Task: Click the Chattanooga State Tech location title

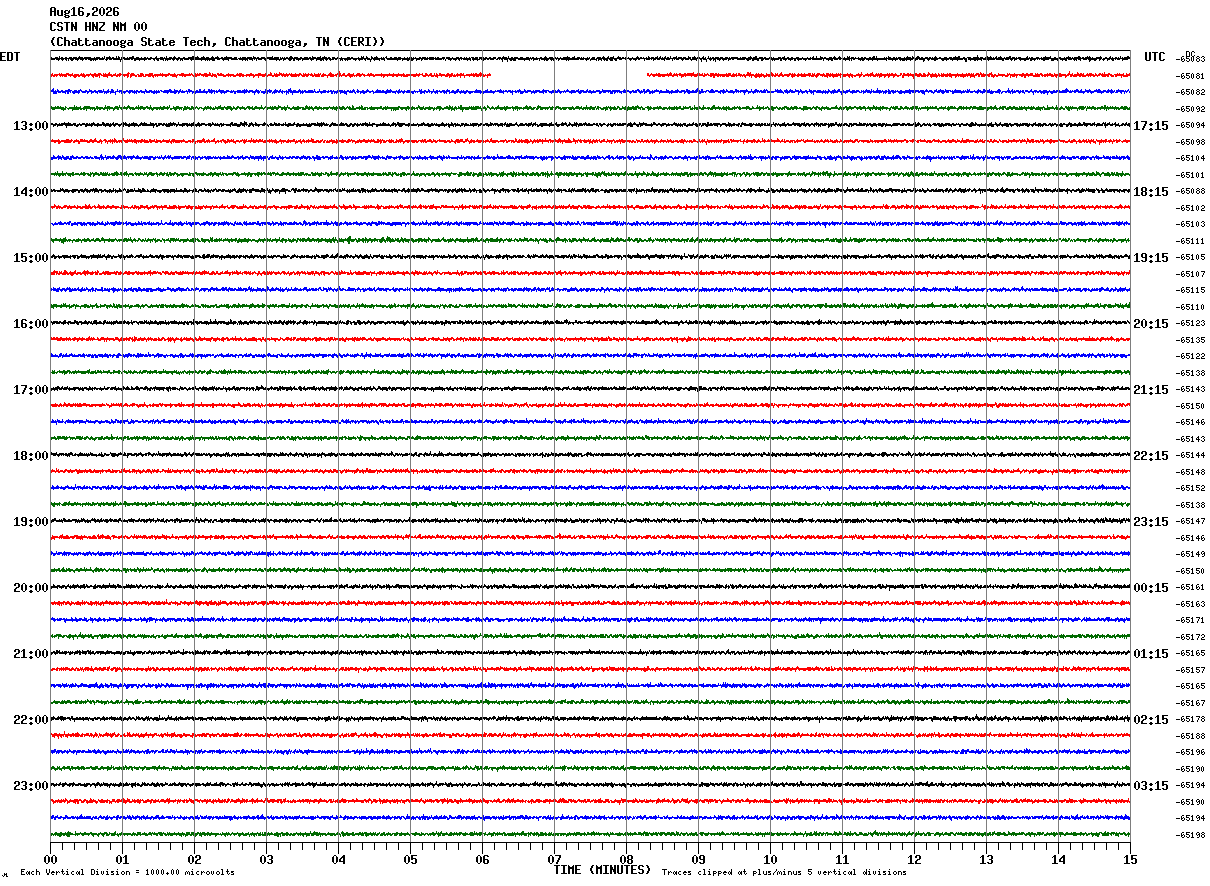Action: point(217,42)
